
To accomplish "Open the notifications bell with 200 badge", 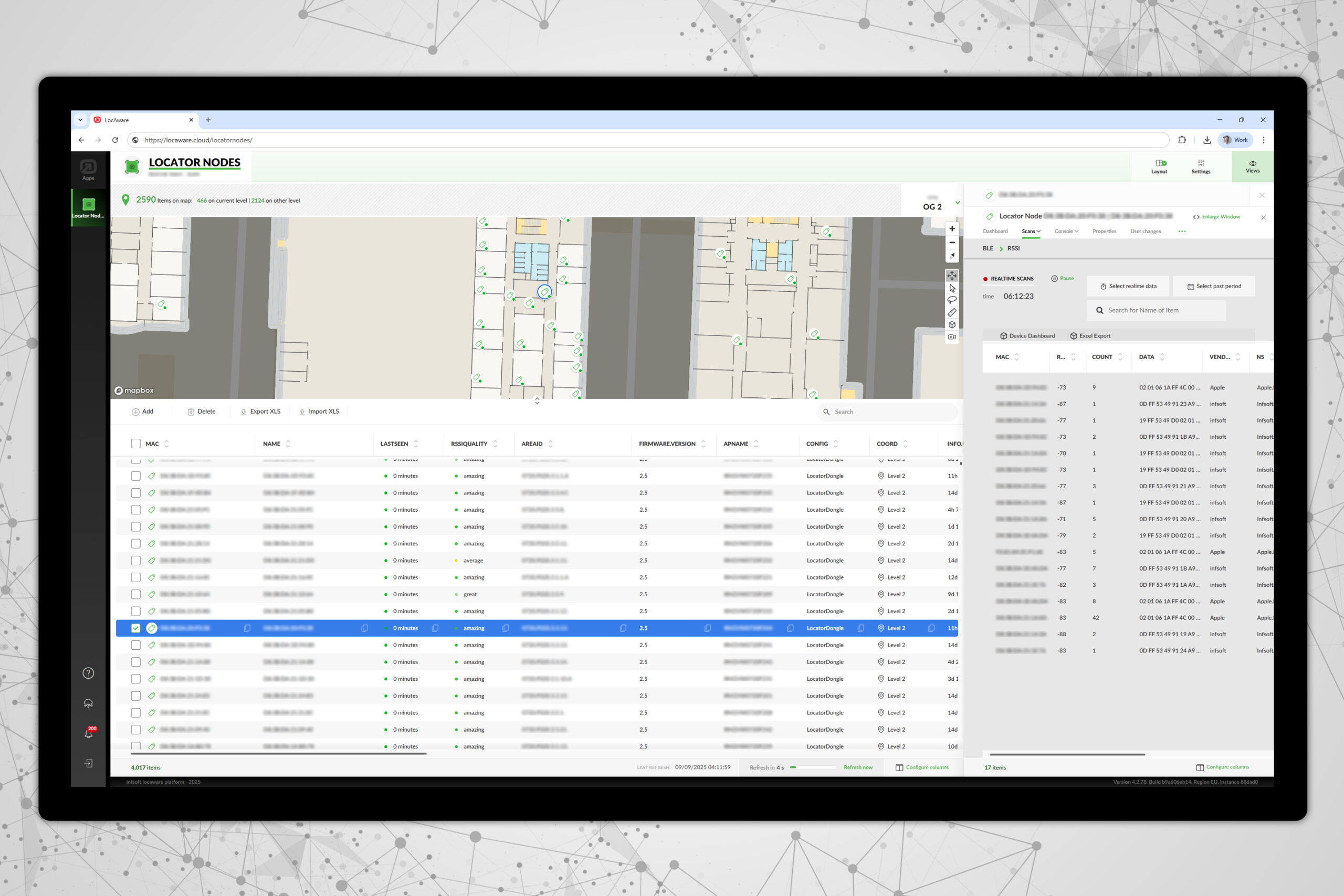I will tap(89, 733).
